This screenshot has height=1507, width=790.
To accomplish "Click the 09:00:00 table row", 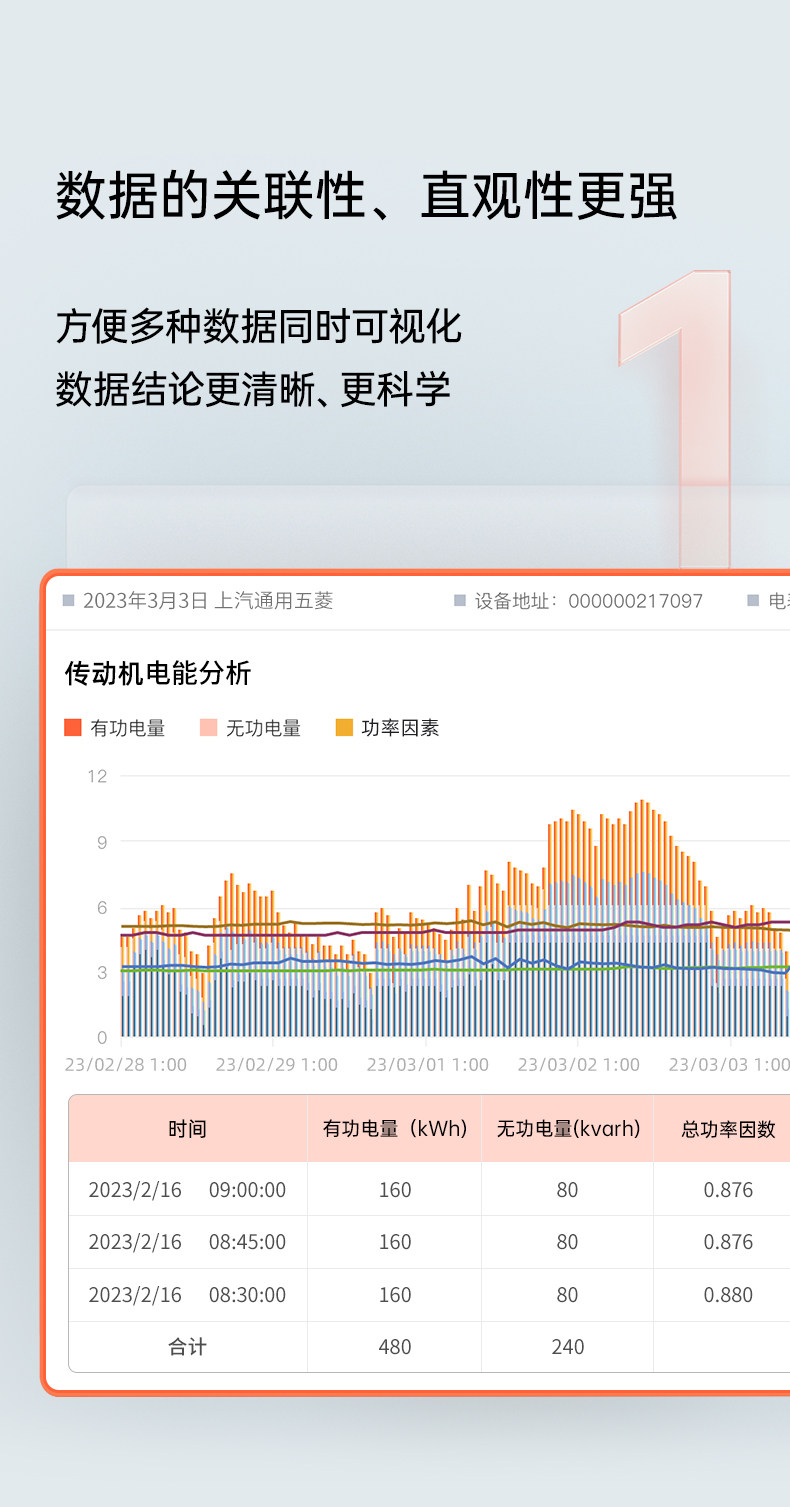I will coord(429,1189).
